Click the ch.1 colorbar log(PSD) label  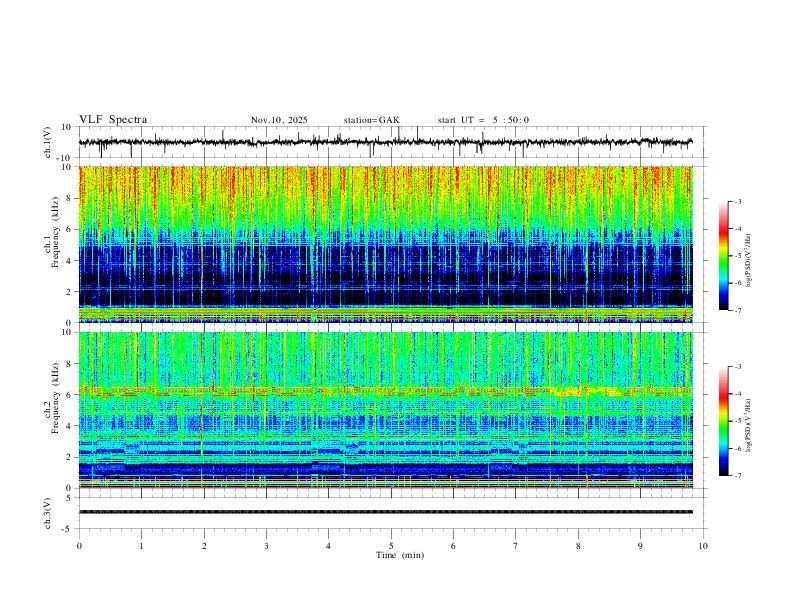coord(749,261)
